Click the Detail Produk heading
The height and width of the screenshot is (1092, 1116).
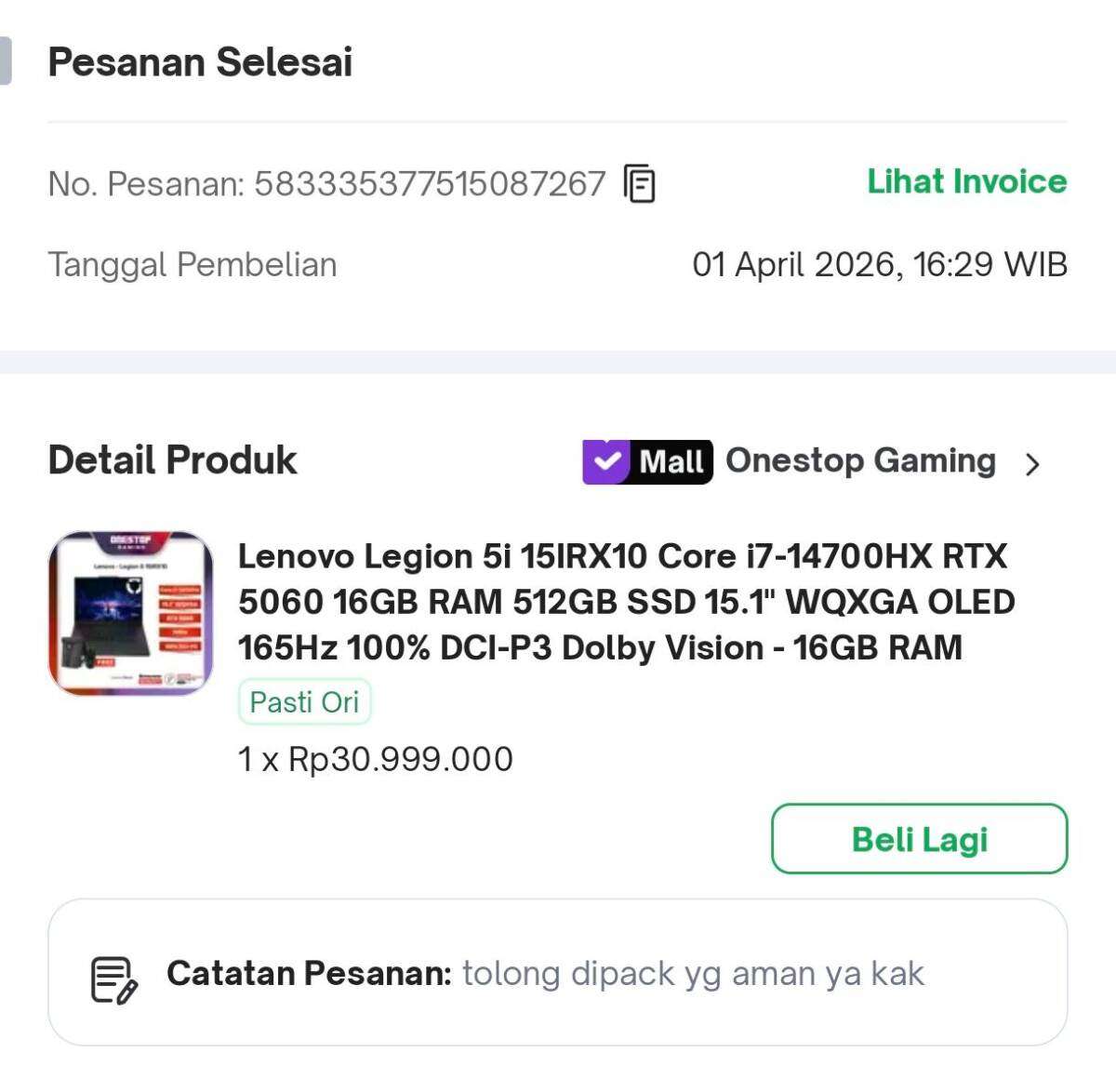point(172,460)
